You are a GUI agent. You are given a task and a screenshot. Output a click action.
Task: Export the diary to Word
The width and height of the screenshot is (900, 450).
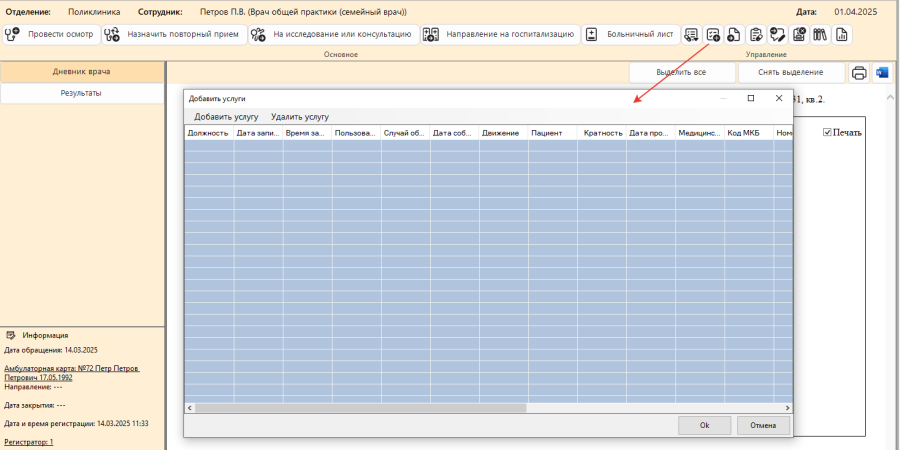[882, 73]
